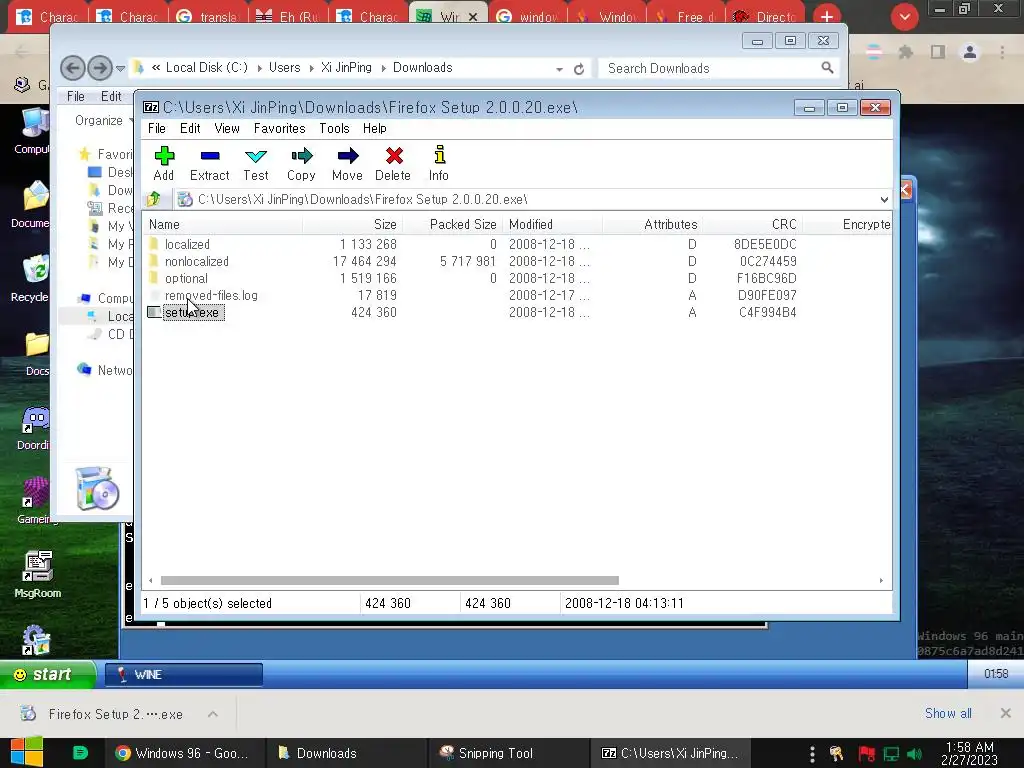The width and height of the screenshot is (1024, 768).
Task: Click the 7-Zip address path field
Action: pos(526,199)
